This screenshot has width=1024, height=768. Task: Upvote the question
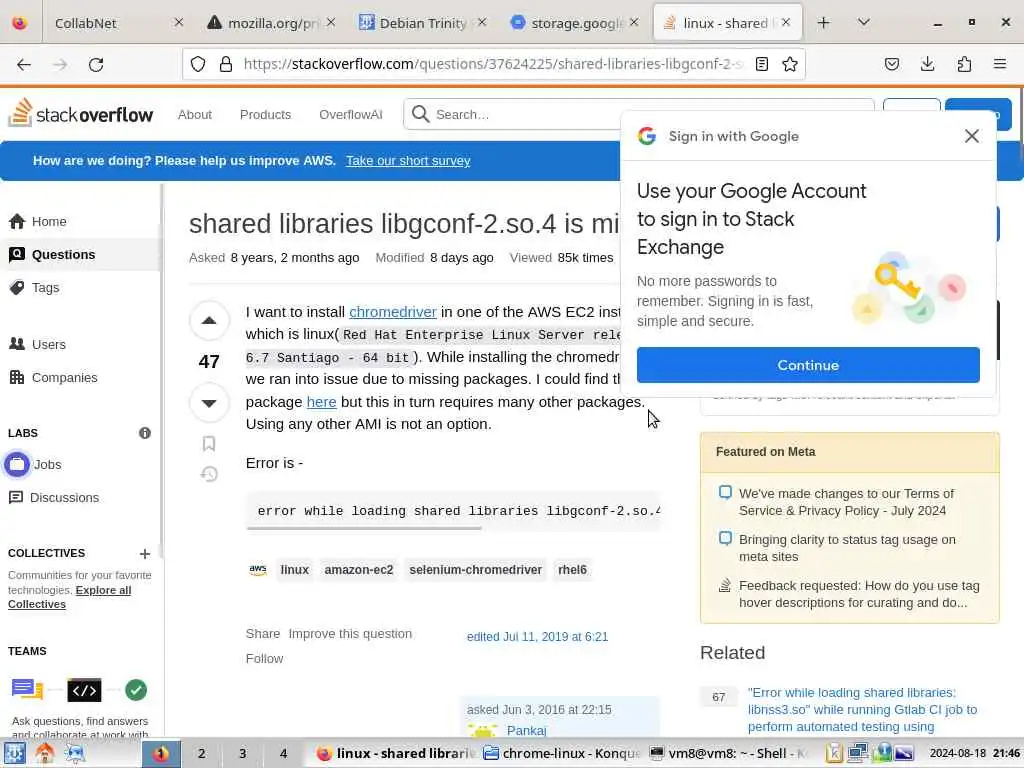coord(209,321)
